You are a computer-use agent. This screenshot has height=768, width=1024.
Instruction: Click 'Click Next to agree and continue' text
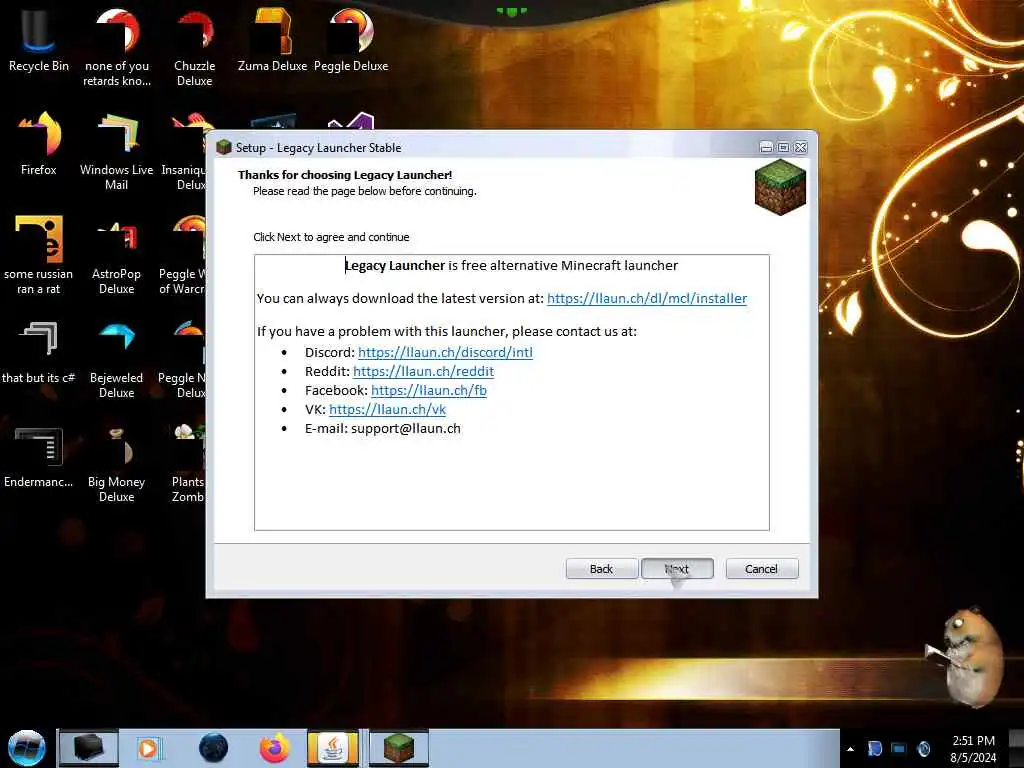(331, 237)
